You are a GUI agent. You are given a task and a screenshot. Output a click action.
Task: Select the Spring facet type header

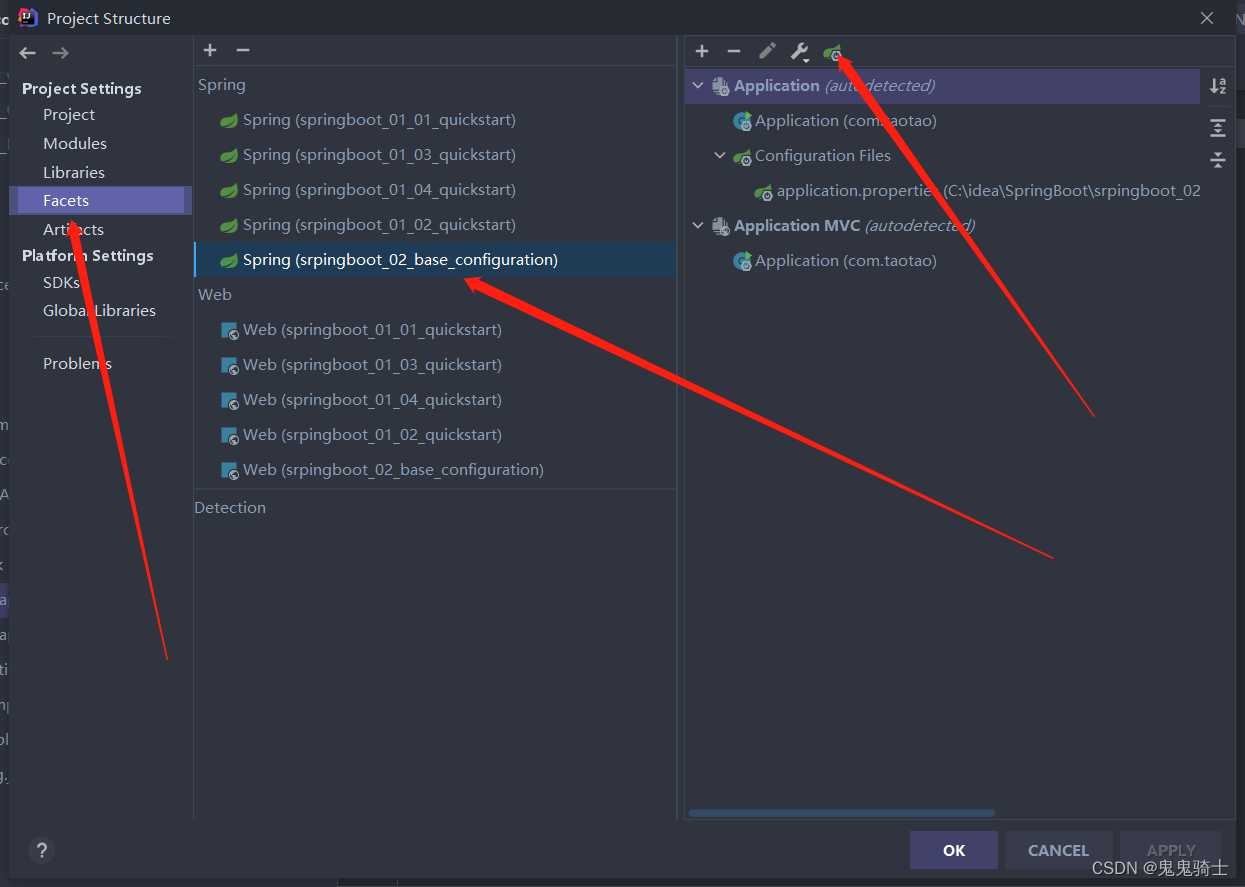coord(222,85)
